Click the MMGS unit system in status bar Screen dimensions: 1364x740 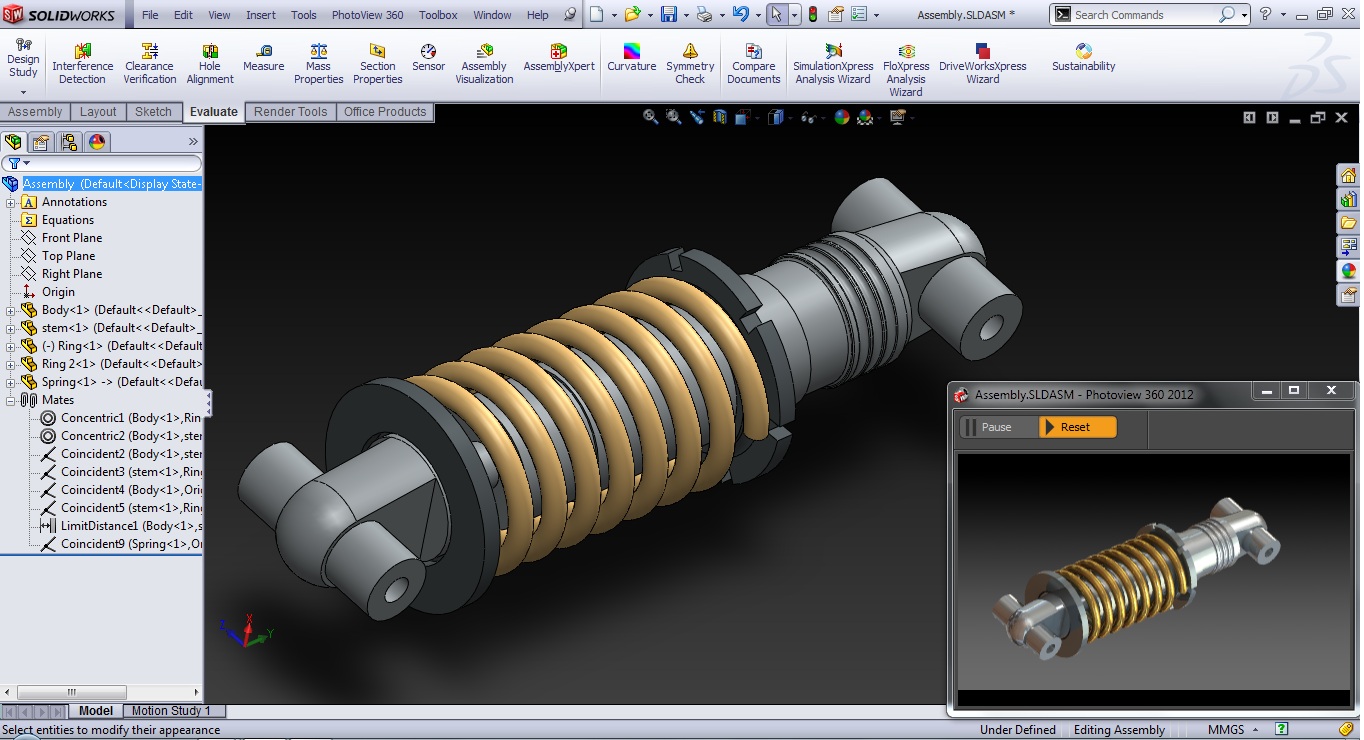click(1226, 730)
